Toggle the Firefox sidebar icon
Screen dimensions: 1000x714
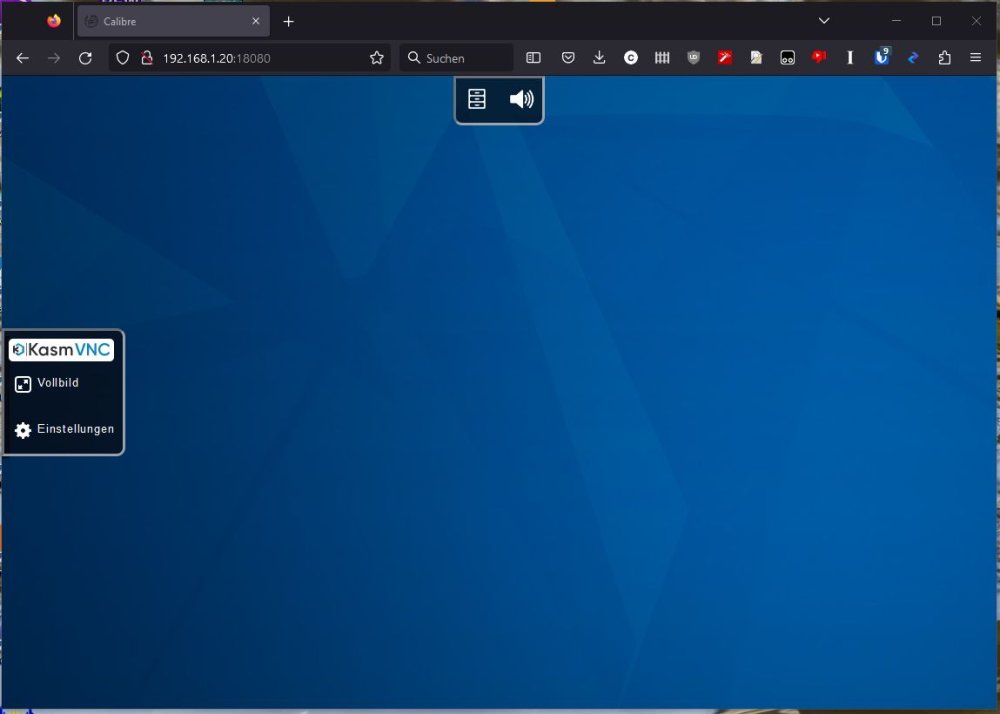[x=533, y=58]
